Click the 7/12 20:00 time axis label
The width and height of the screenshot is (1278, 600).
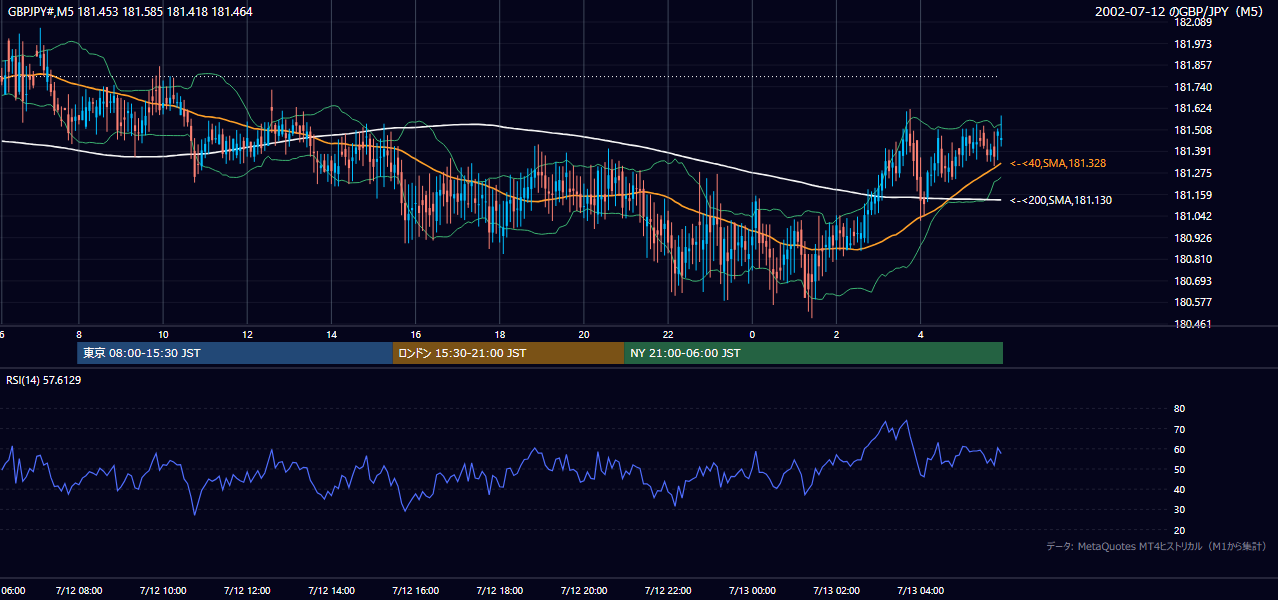point(584,591)
